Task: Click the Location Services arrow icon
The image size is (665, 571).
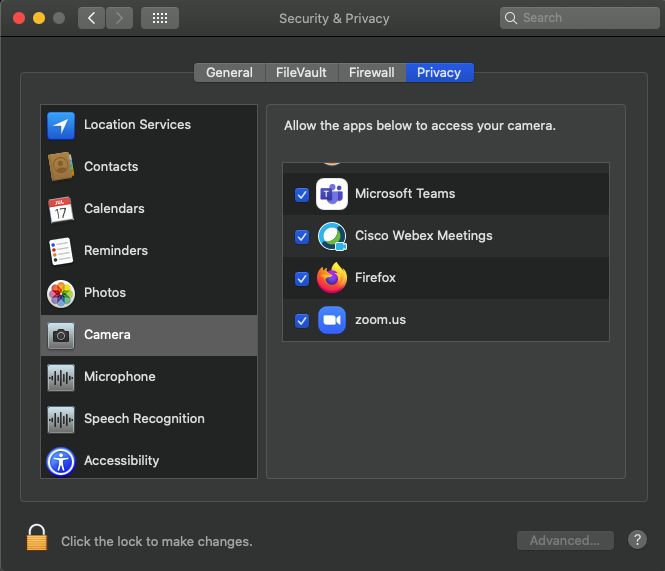Action: pyautogui.click(x=61, y=126)
